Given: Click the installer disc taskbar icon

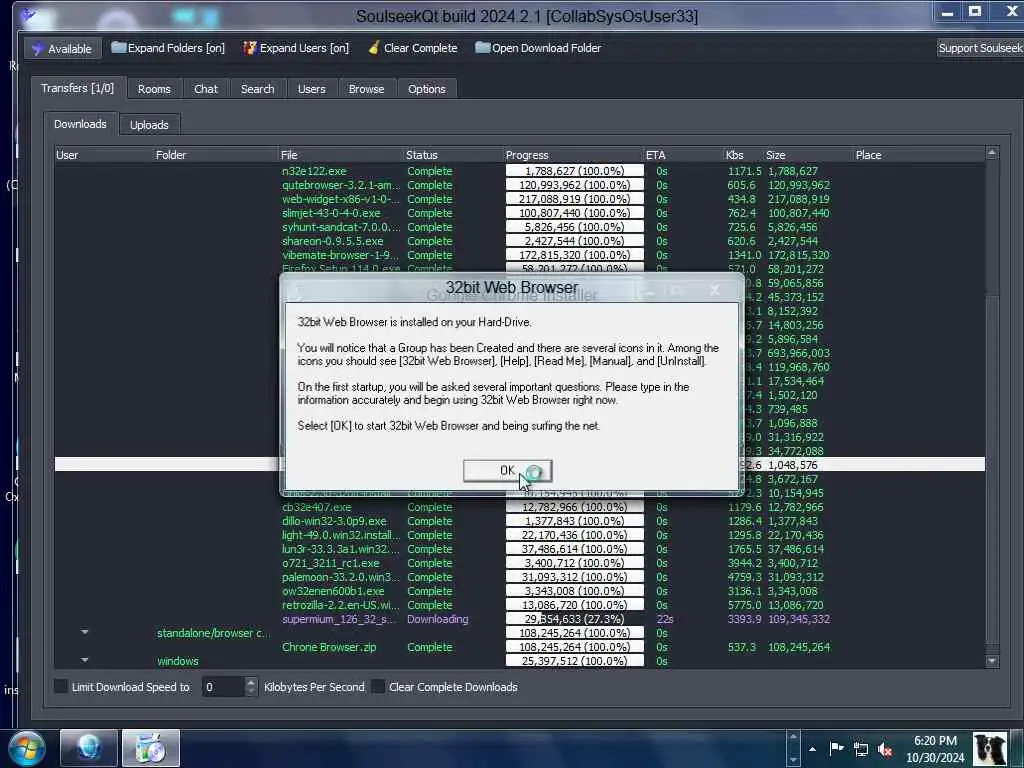Looking at the screenshot, I should 151,748.
